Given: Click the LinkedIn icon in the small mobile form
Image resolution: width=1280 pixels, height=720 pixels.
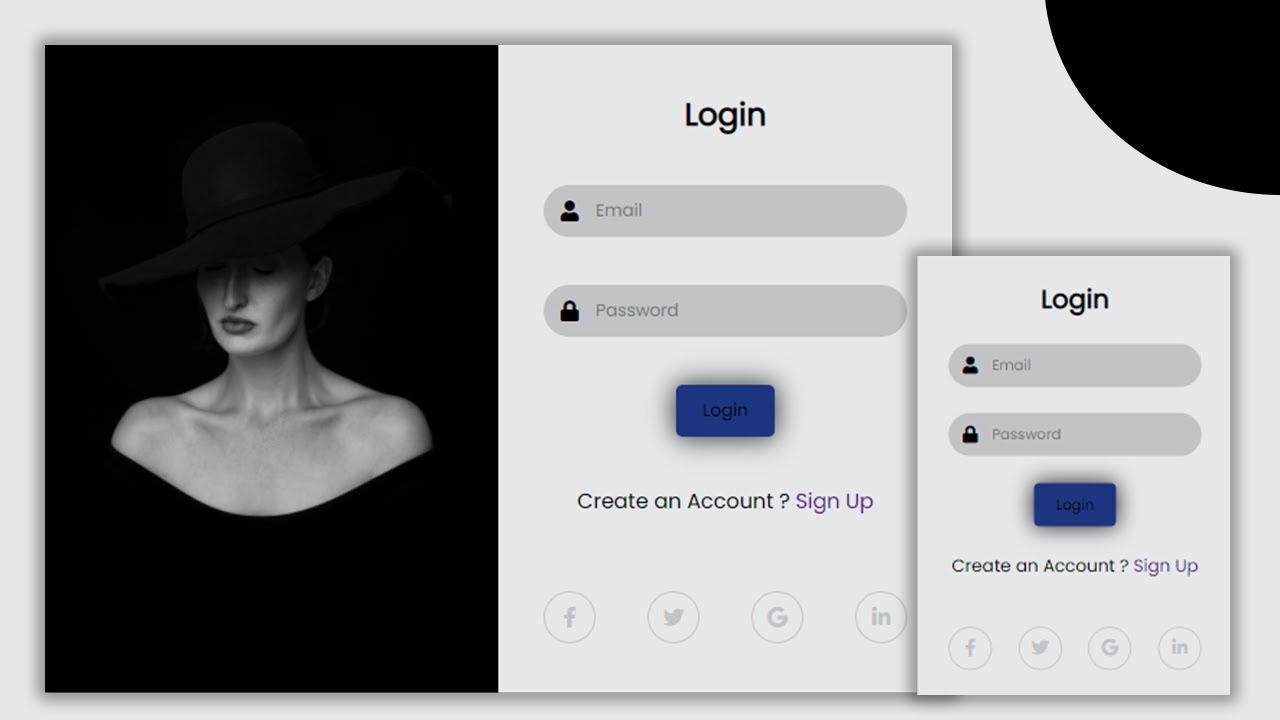Looking at the screenshot, I should 1179,648.
